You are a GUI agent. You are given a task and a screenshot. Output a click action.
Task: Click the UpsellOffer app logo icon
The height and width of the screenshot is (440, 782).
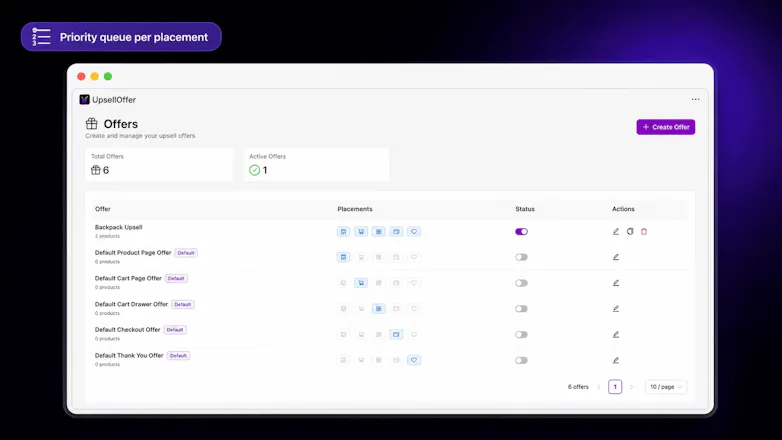click(84, 100)
